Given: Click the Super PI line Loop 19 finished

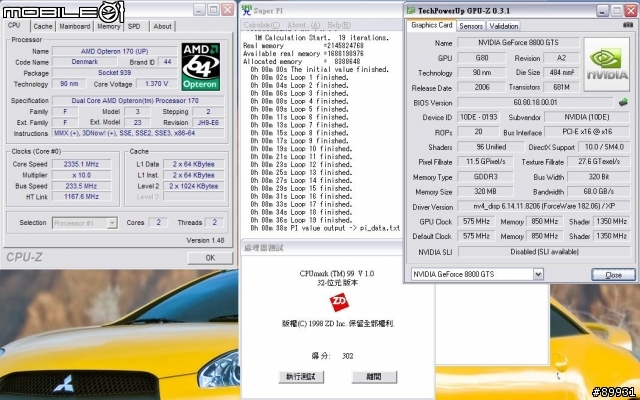Looking at the screenshot, I should pyautogui.click(x=302, y=220).
